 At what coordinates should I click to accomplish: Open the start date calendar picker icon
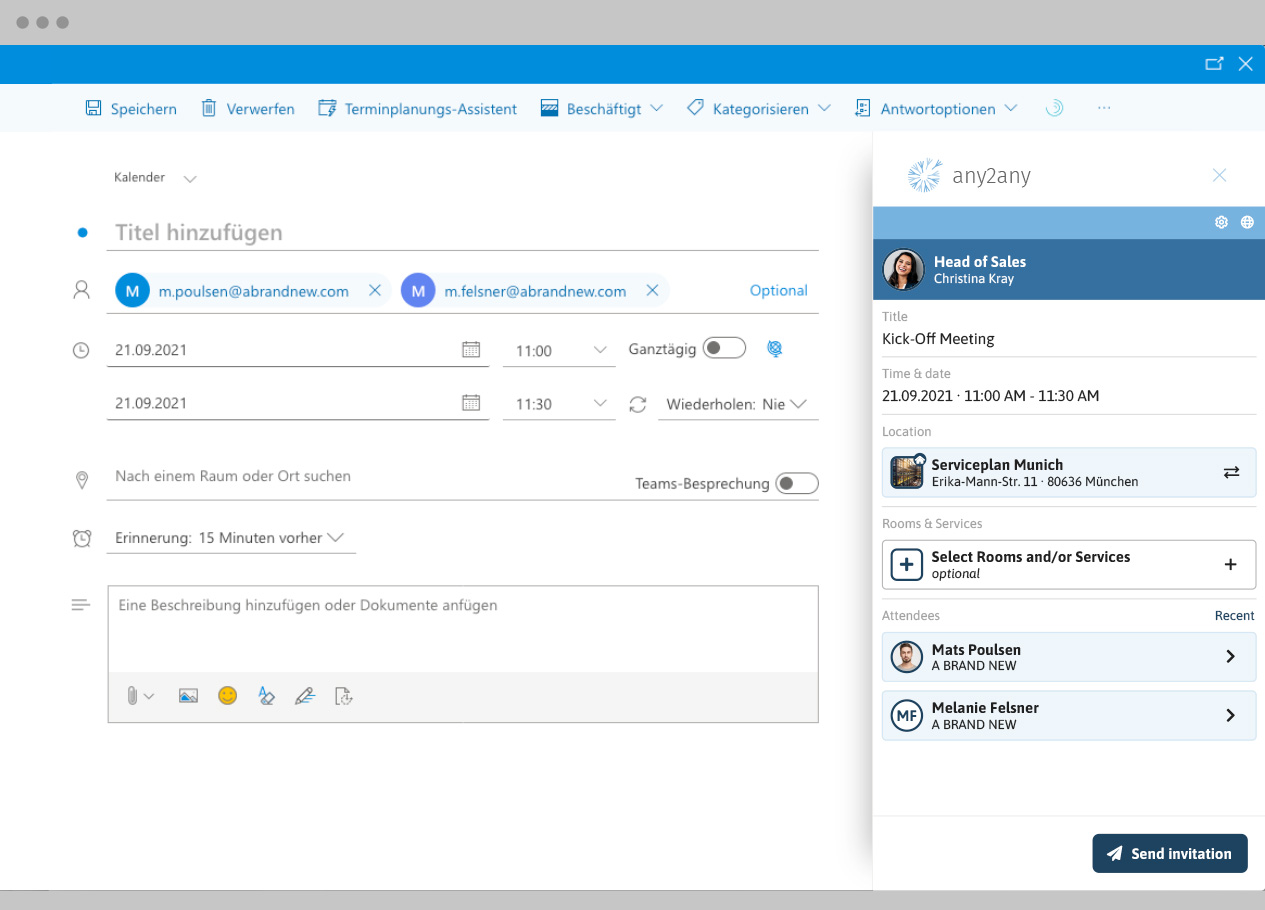(x=471, y=350)
